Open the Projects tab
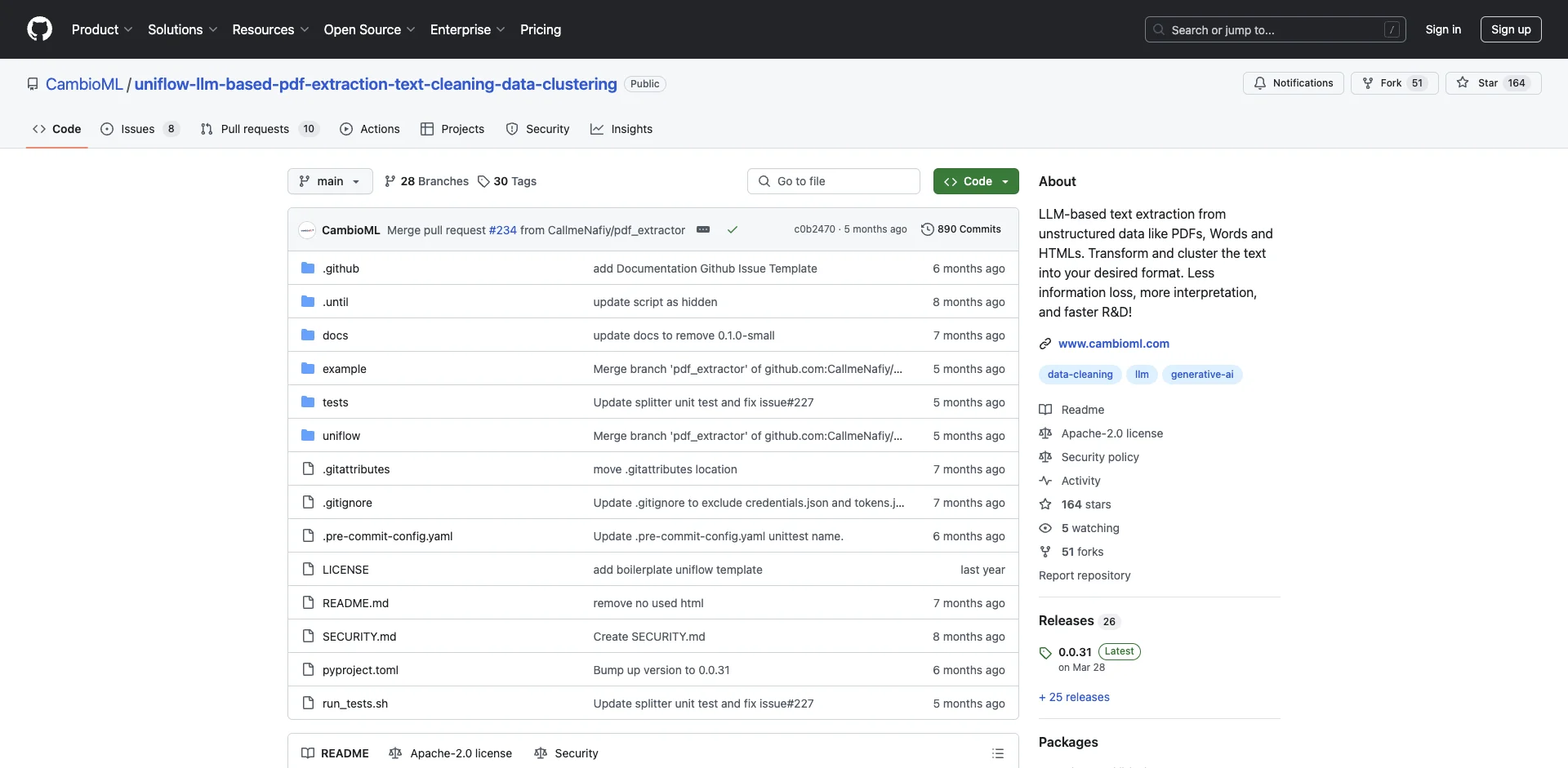The image size is (1568, 768). click(452, 129)
